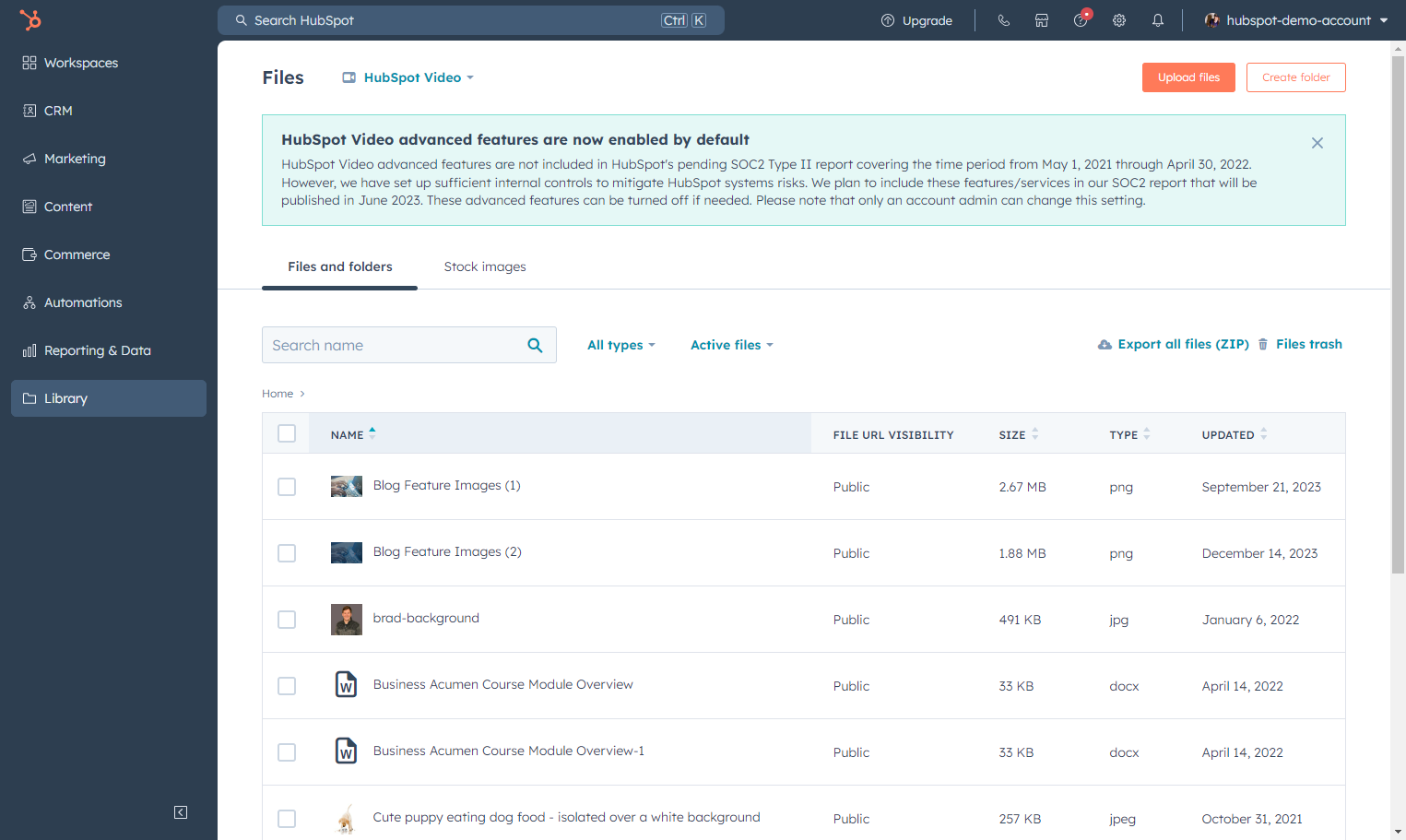
Task: Open Workspaces in the sidebar
Action: point(109,63)
